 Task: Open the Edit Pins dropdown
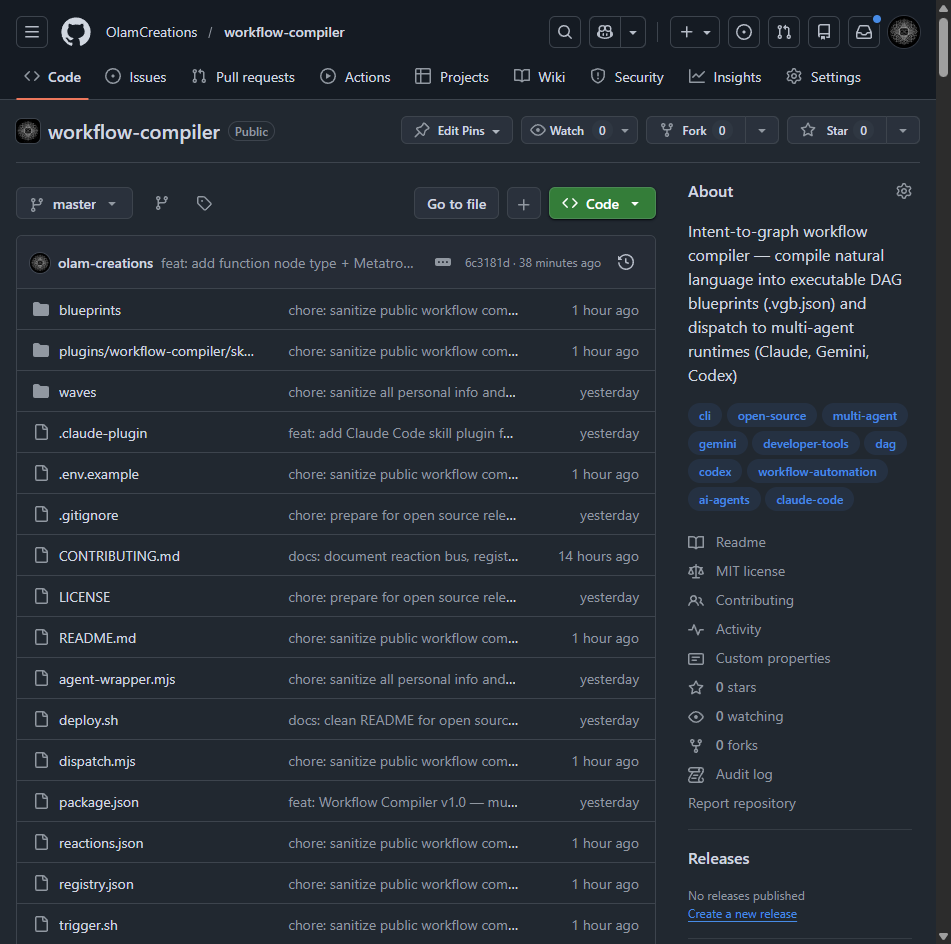pyautogui.click(x=457, y=130)
